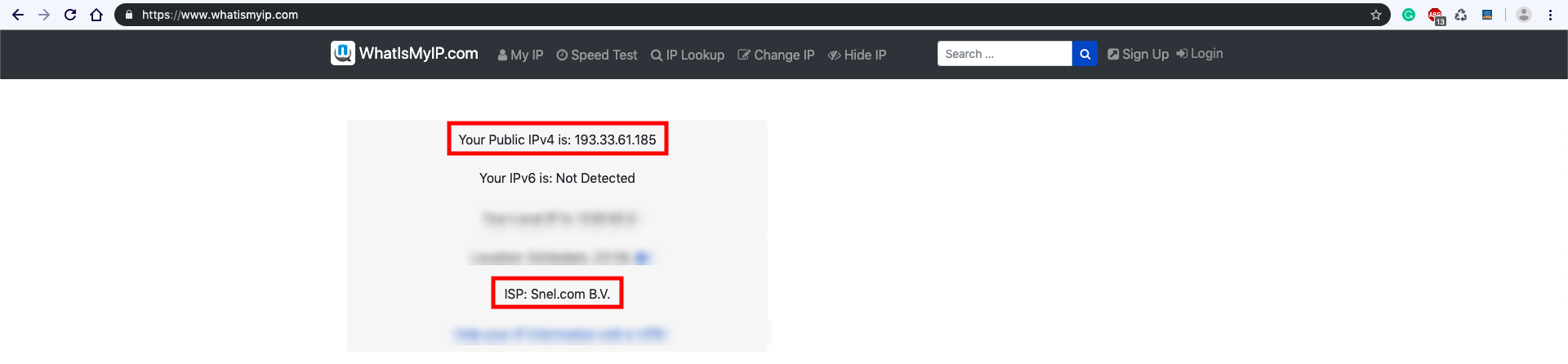Image resolution: width=1568 pixels, height=364 pixels.
Task: Open the My IP menu item
Action: tap(520, 55)
